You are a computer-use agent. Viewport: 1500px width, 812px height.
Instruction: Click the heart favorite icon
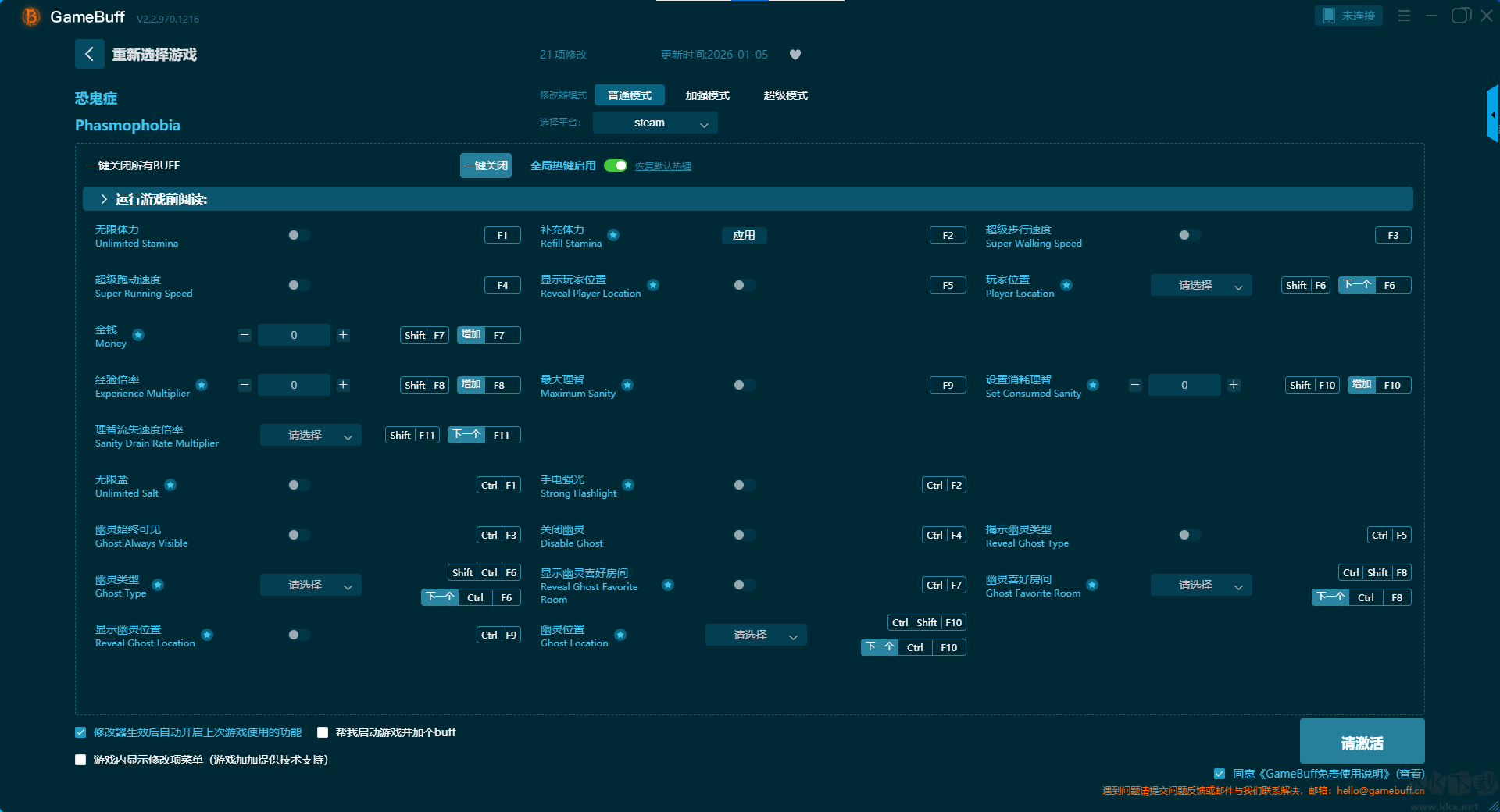point(795,55)
